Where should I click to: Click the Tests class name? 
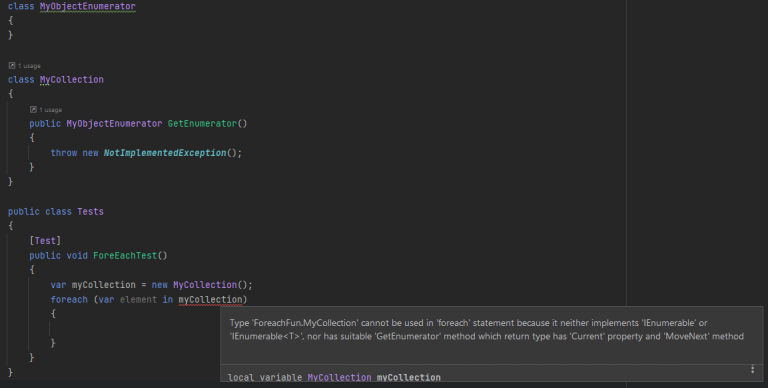(91, 212)
